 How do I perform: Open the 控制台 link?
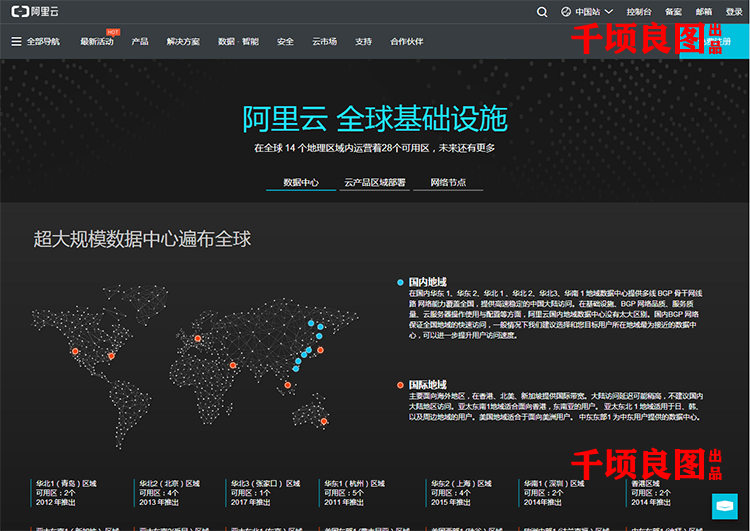(639, 11)
